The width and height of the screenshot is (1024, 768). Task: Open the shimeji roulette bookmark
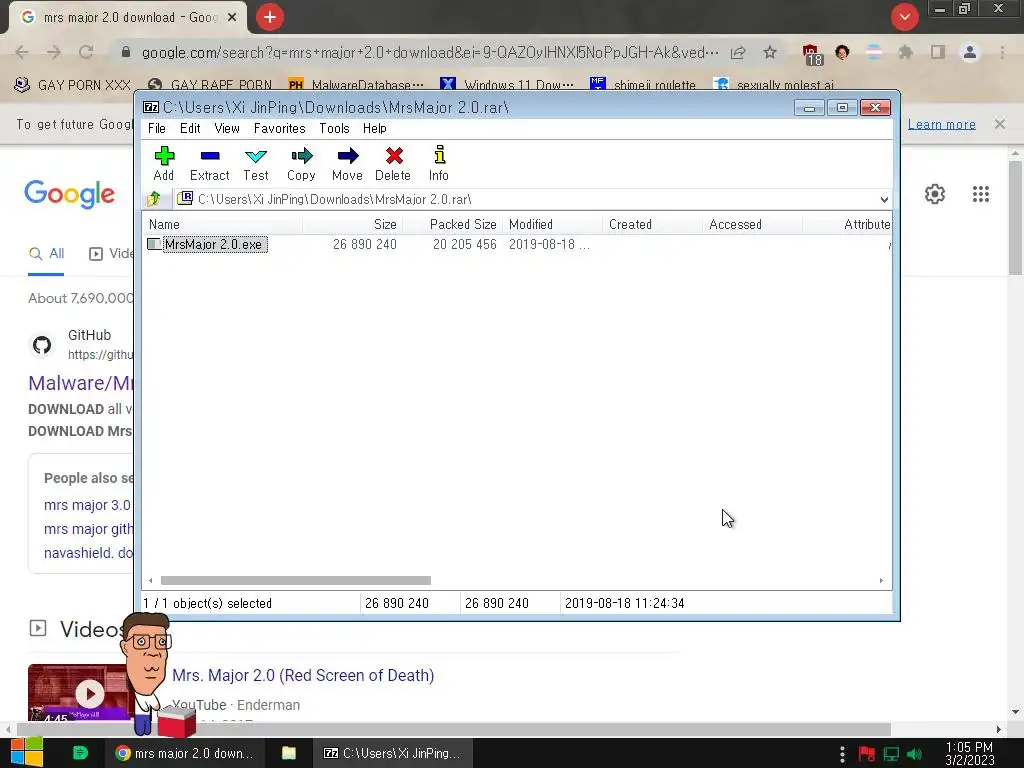click(643, 85)
